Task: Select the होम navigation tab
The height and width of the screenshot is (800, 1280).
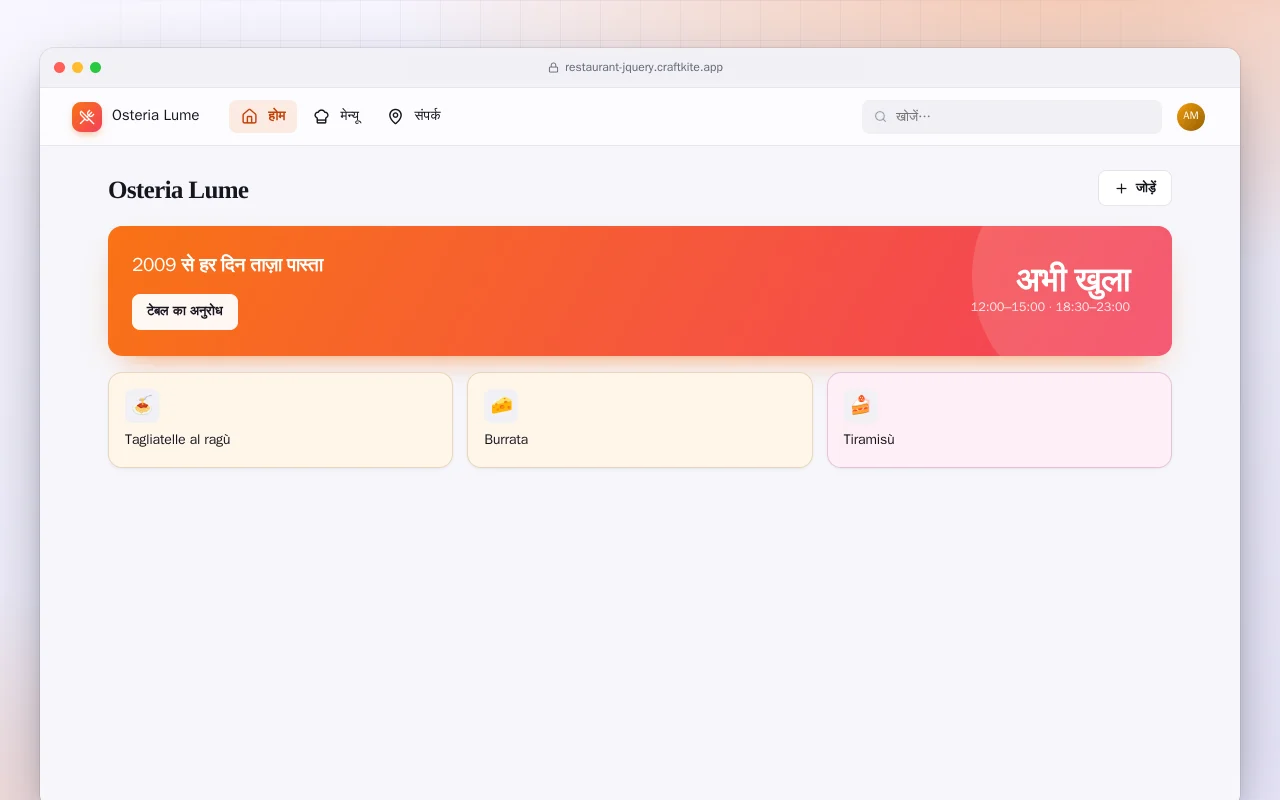Action: point(263,116)
